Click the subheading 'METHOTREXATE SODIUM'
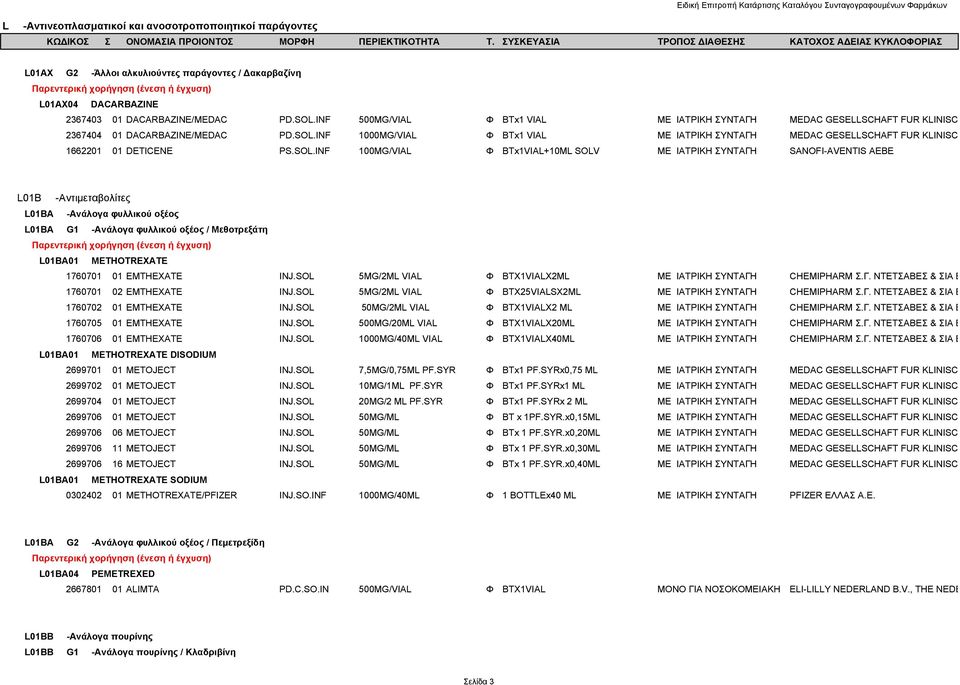Screen dimensions: 960x685 tap(149, 480)
